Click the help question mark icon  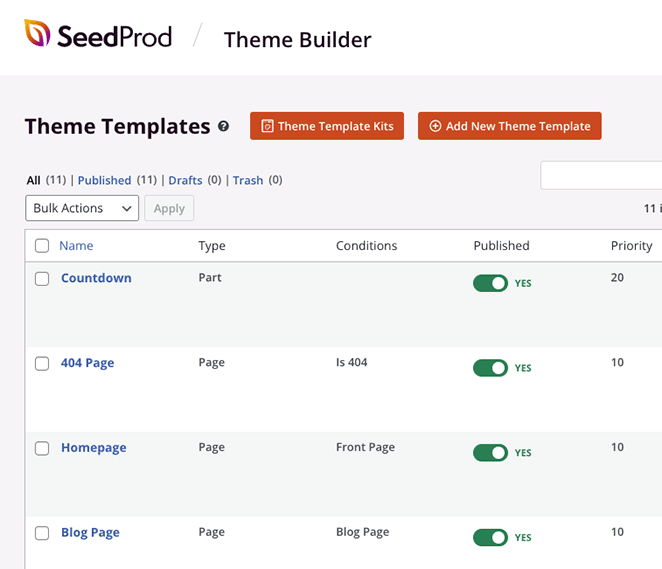click(x=224, y=127)
